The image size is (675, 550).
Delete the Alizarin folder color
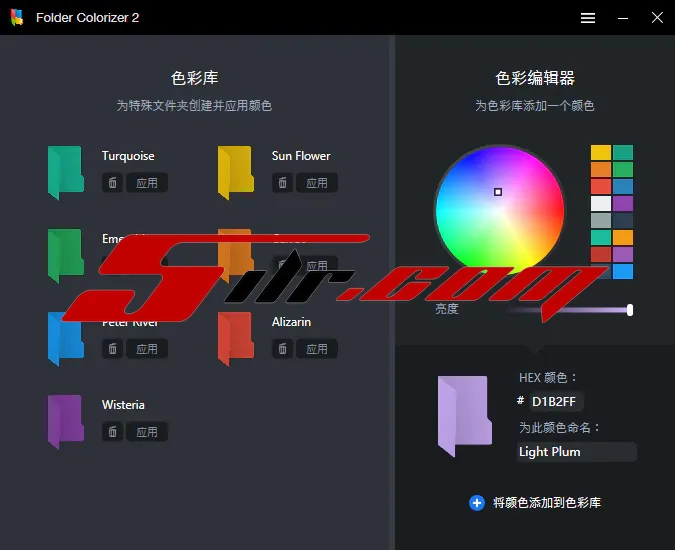click(283, 349)
